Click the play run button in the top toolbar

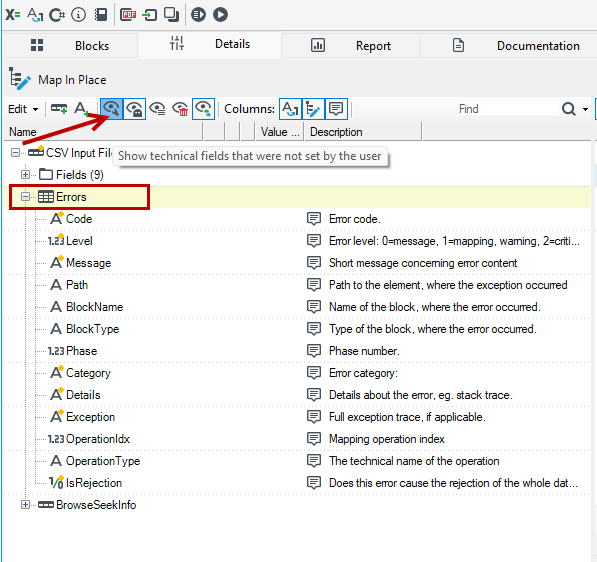220,15
